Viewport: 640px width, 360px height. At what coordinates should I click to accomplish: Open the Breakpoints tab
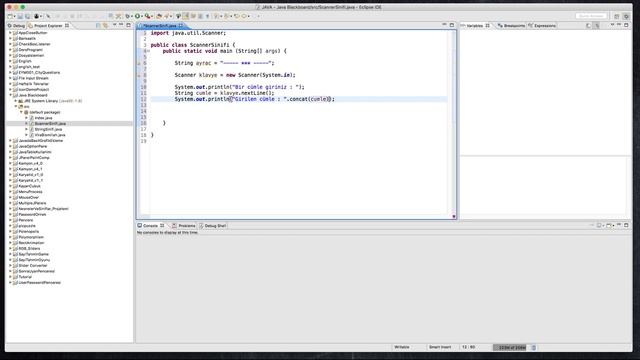click(x=511, y=25)
